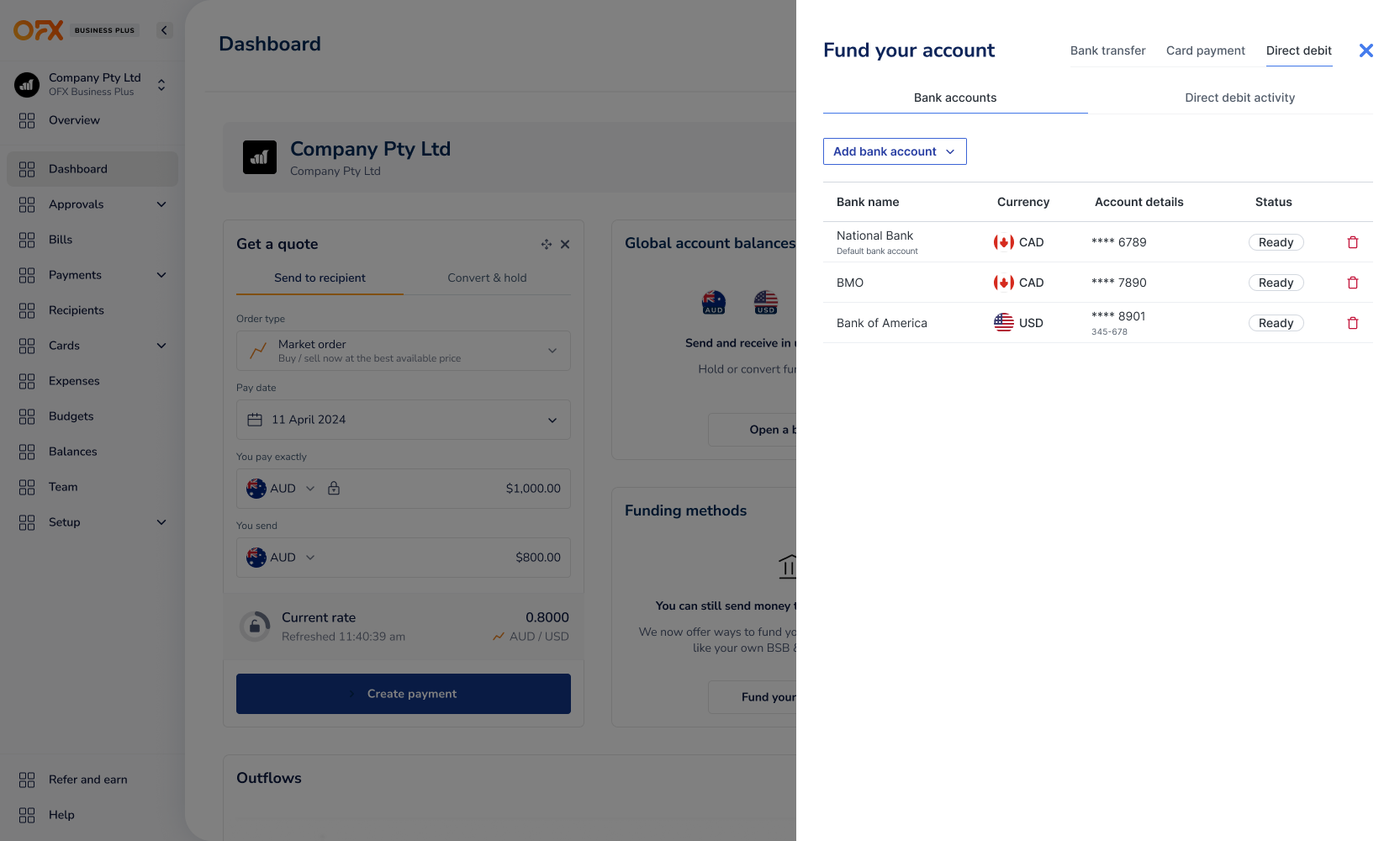Collapse the sidebar with the chevron button
Image resolution: width=1400 pixels, height=841 pixels.
click(x=165, y=30)
